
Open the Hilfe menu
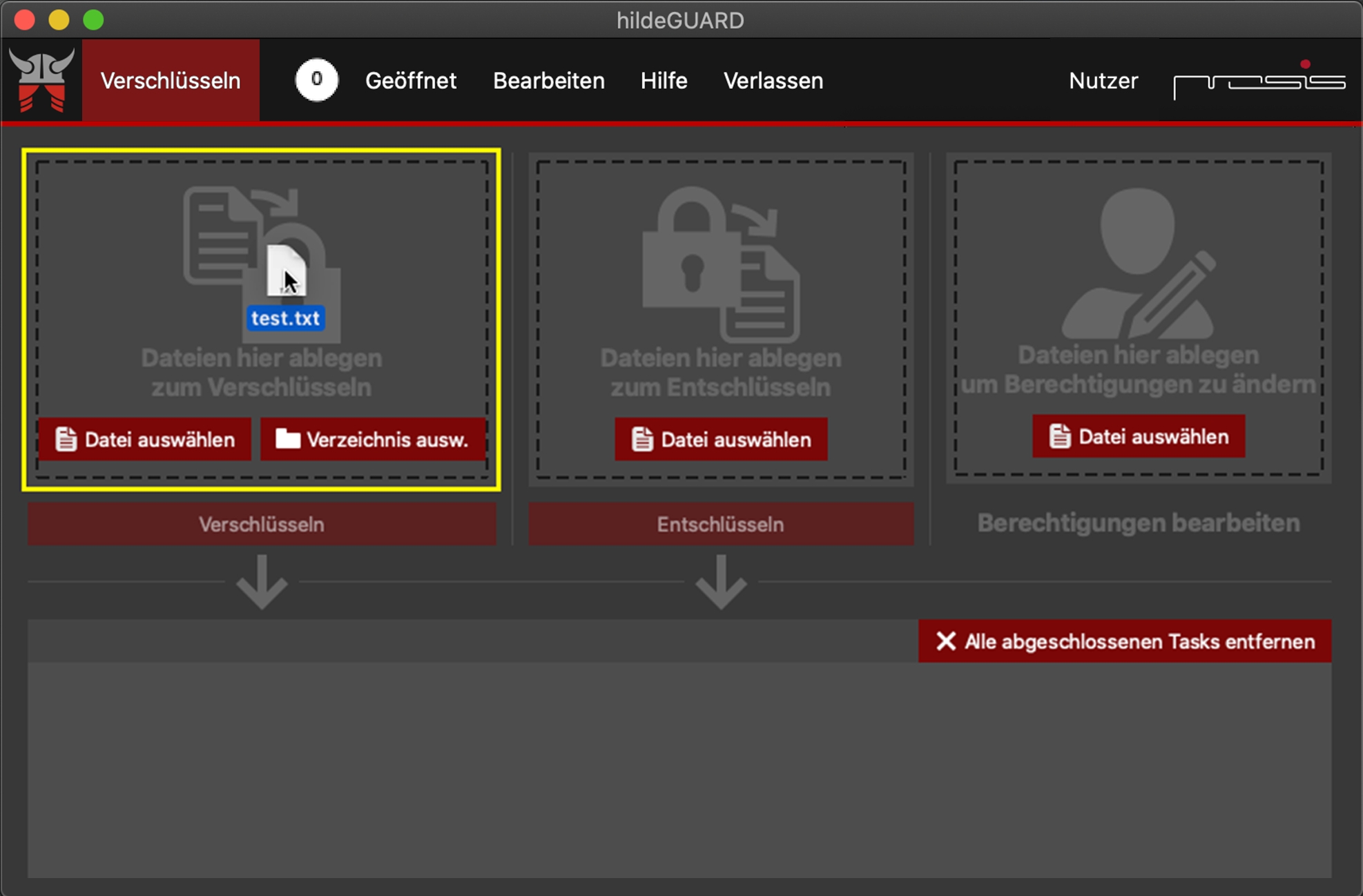coord(664,80)
